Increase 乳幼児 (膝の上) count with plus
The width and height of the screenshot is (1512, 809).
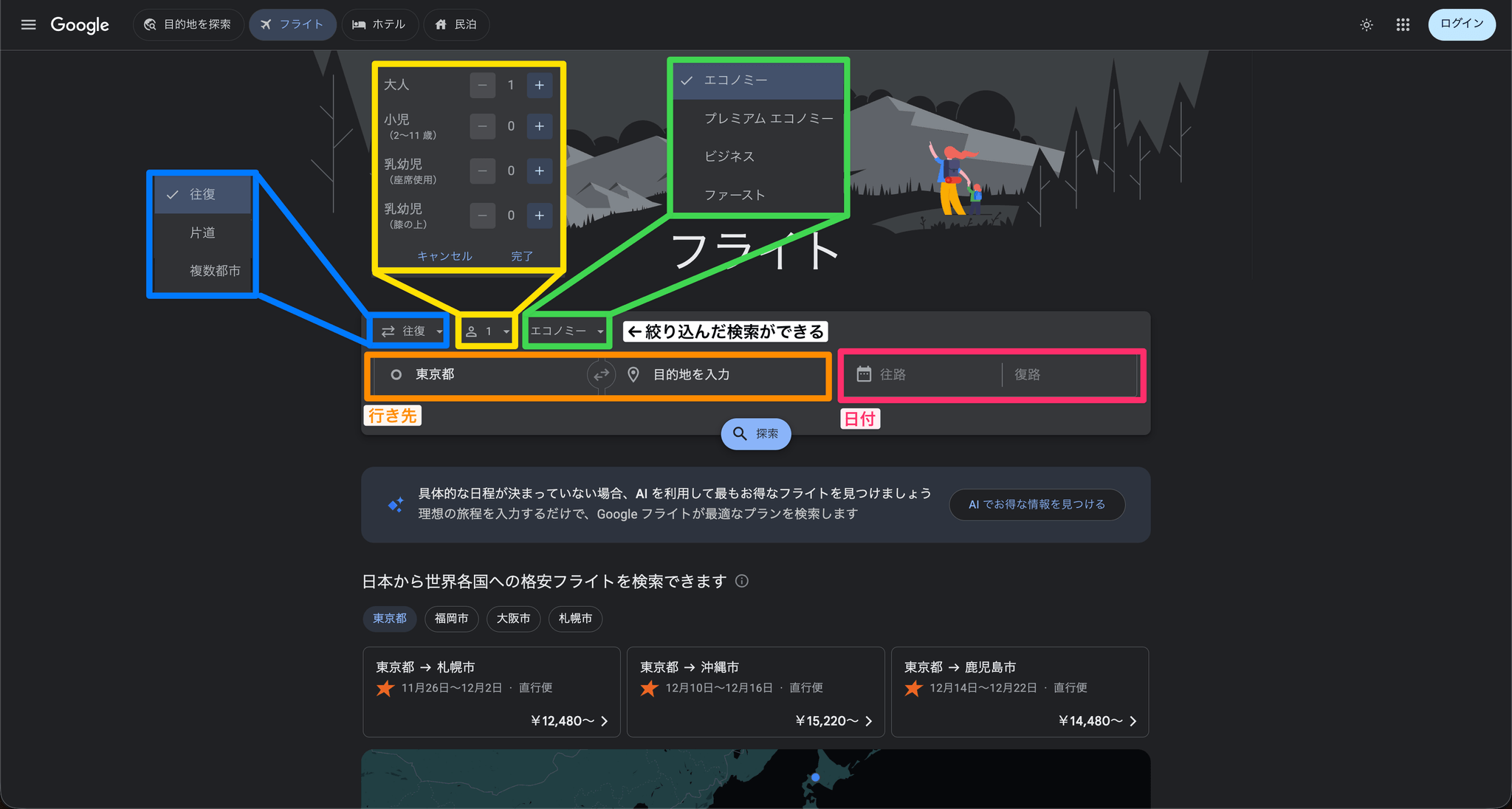(x=540, y=216)
